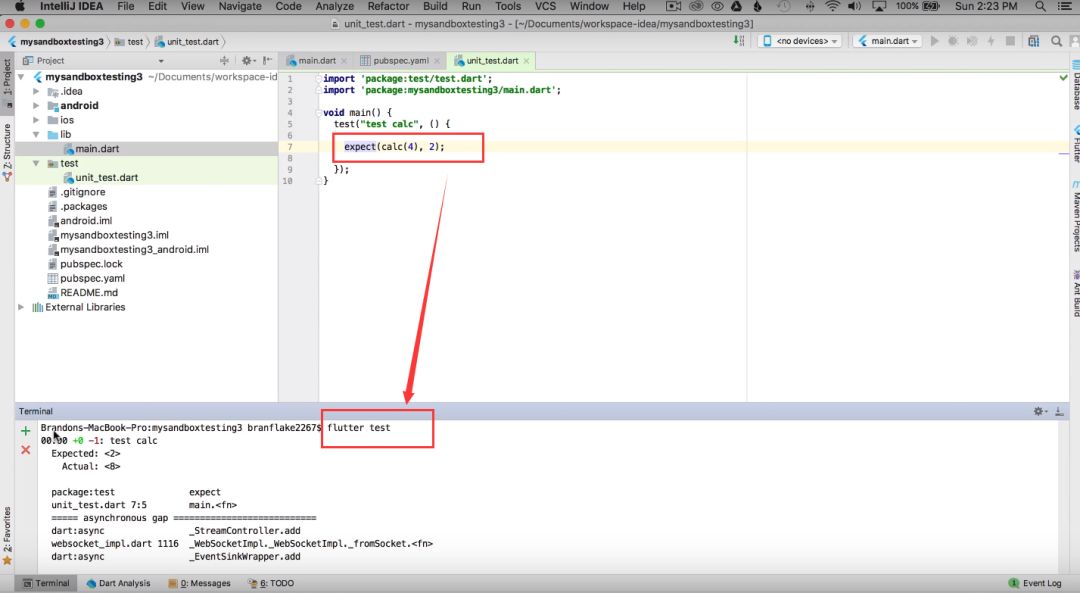Open the Database side tool window

click(1075, 86)
